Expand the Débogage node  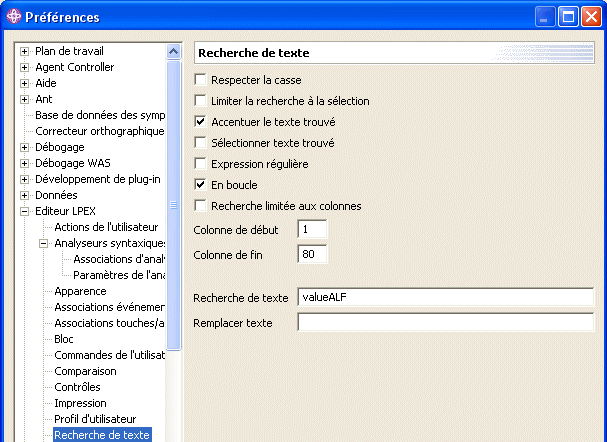24,147
